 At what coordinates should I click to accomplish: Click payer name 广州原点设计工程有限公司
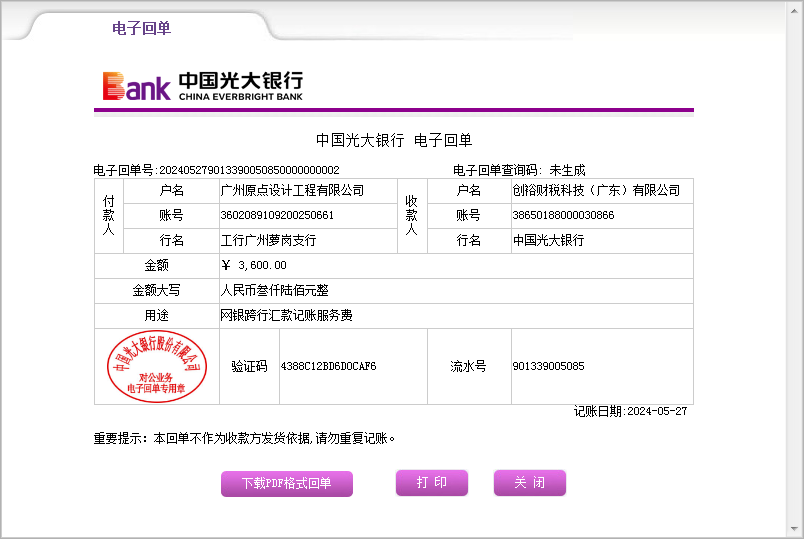click(292, 190)
